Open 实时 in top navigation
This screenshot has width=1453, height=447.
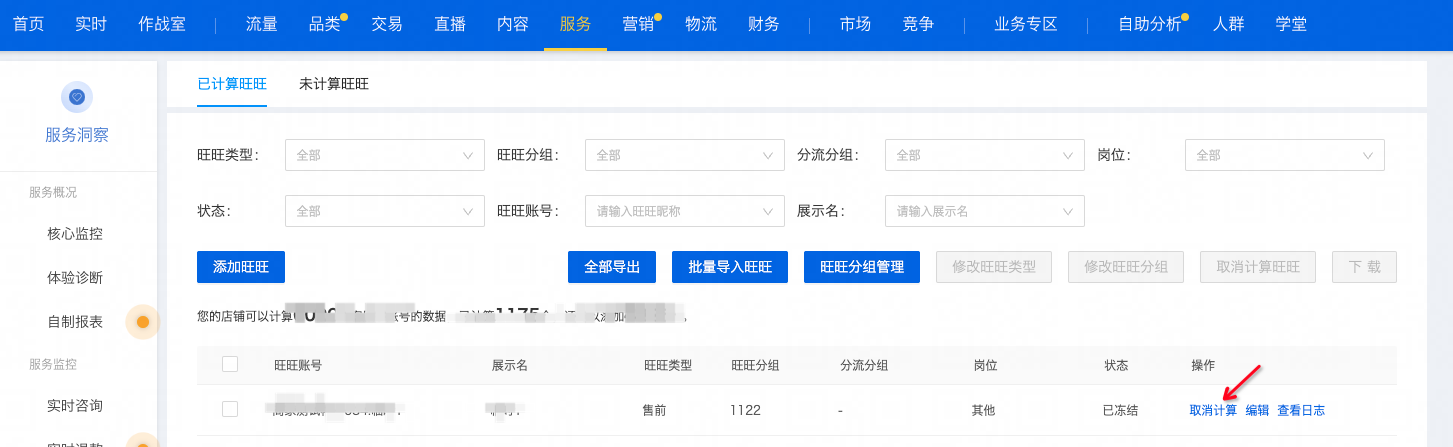(91, 24)
